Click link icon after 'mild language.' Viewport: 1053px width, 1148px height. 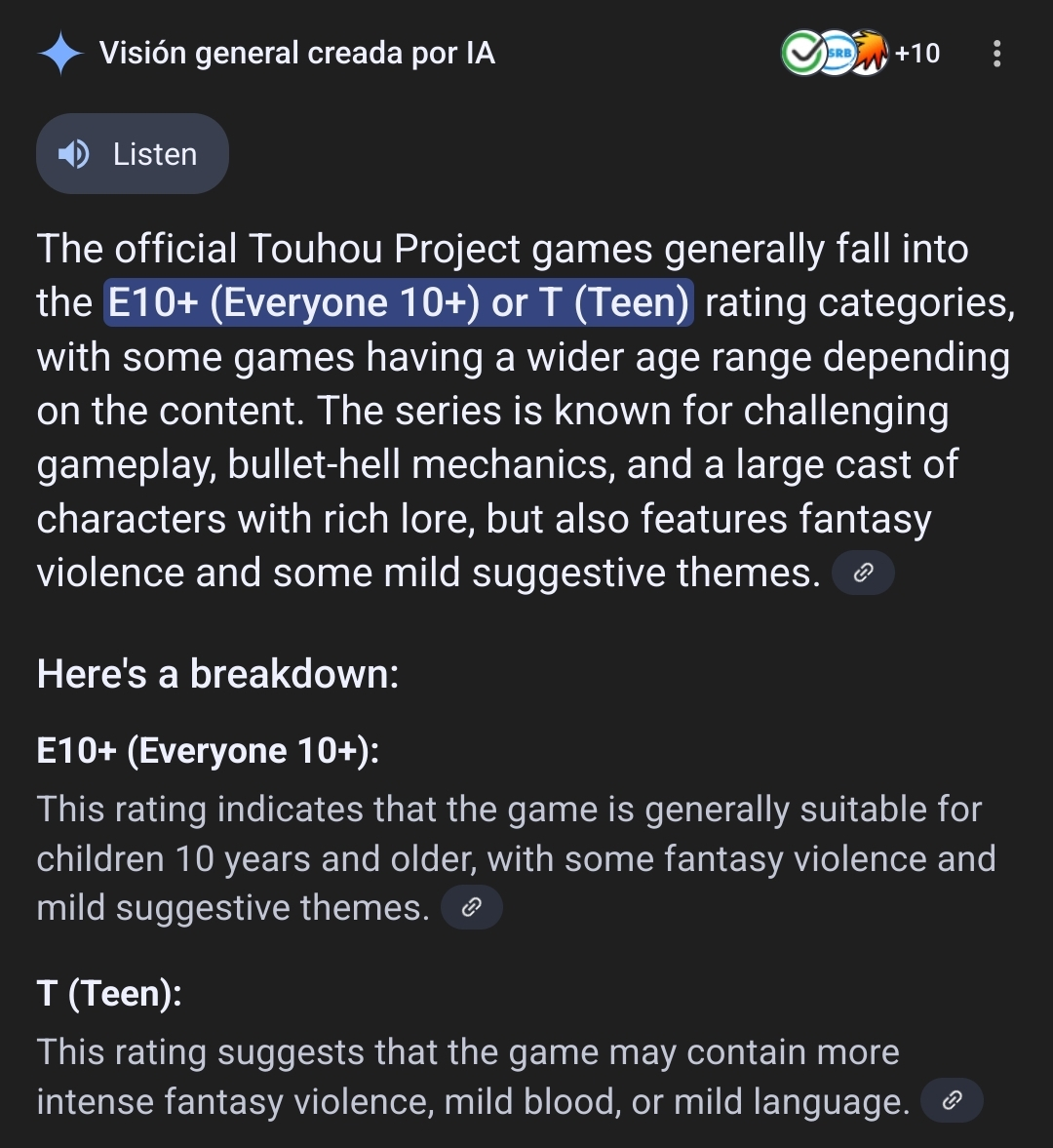click(x=952, y=1100)
